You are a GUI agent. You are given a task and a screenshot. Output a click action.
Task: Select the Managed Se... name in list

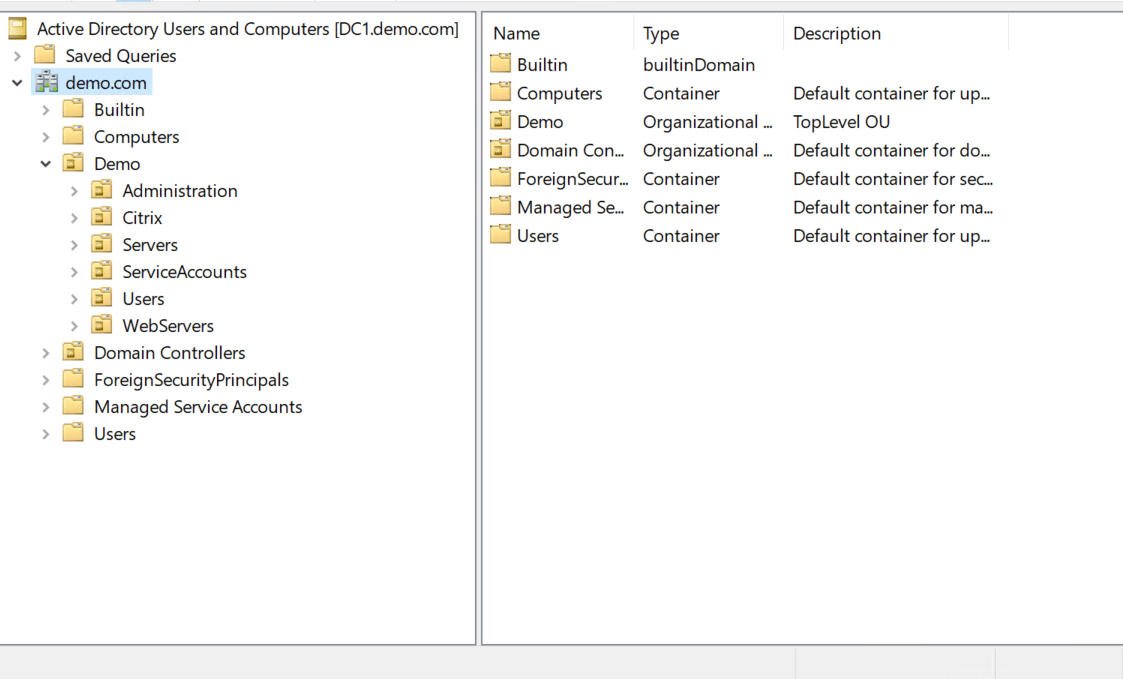pyautogui.click(x=570, y=208)
